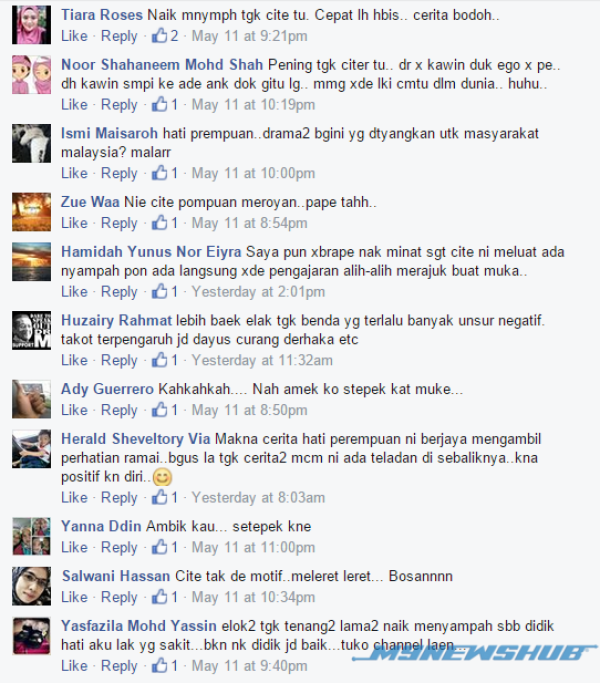Open timestamp Yesterday at 8:03am
Image resolution: width=600 pixels, height=683 pixels.
[x=258, y=497]
